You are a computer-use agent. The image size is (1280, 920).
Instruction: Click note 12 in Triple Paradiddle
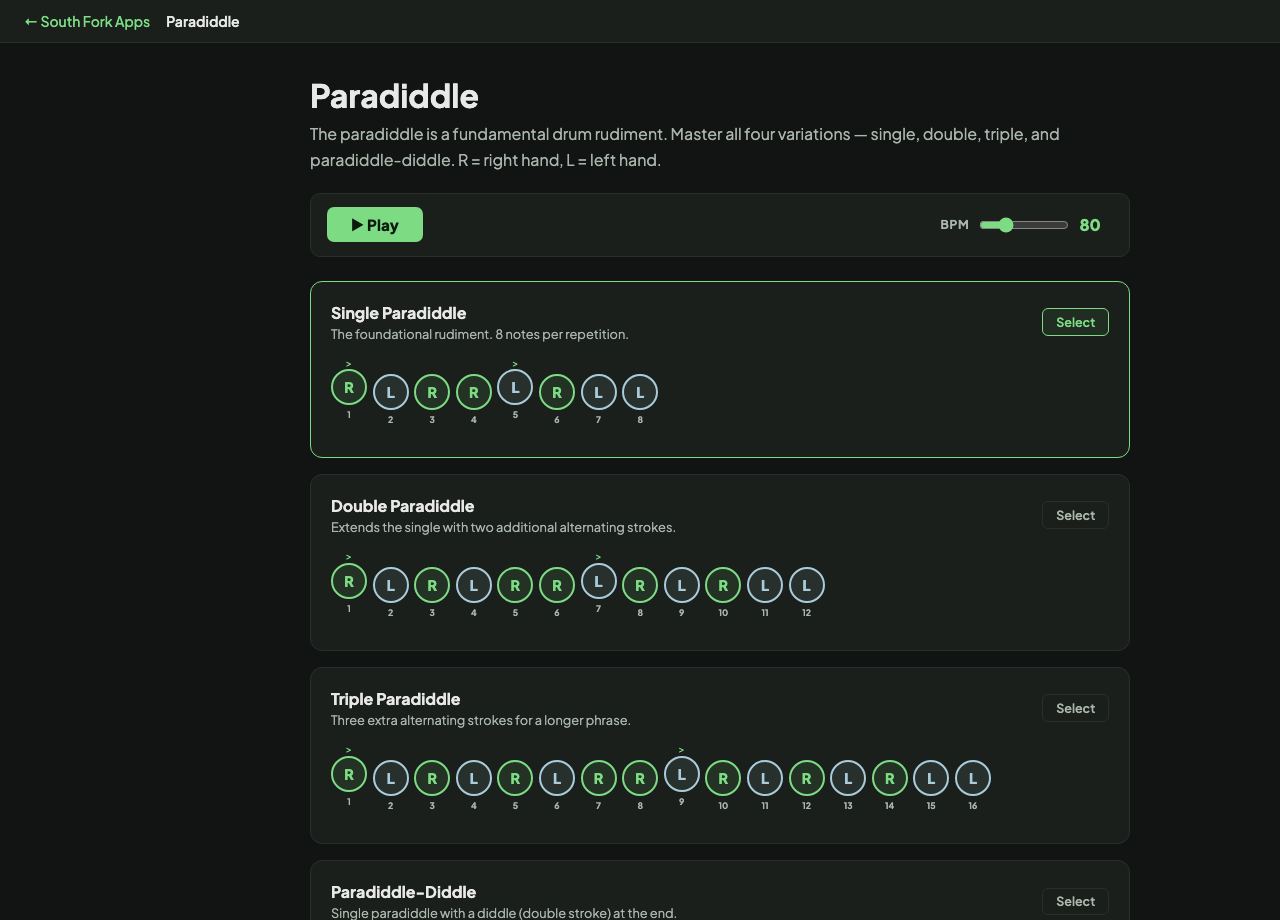click(806, 778)
